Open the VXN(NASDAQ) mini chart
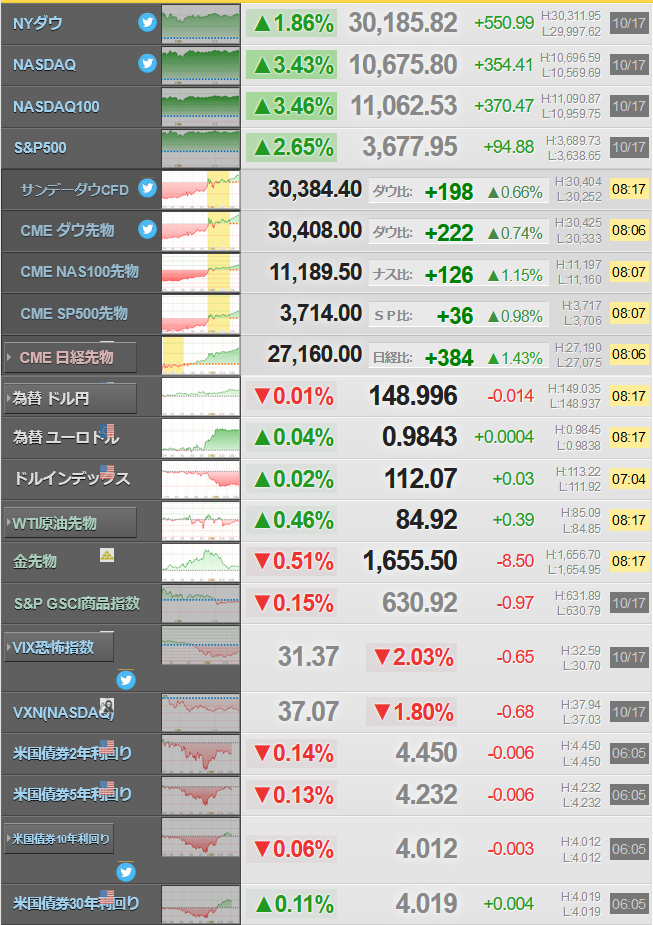 (201, 713)
